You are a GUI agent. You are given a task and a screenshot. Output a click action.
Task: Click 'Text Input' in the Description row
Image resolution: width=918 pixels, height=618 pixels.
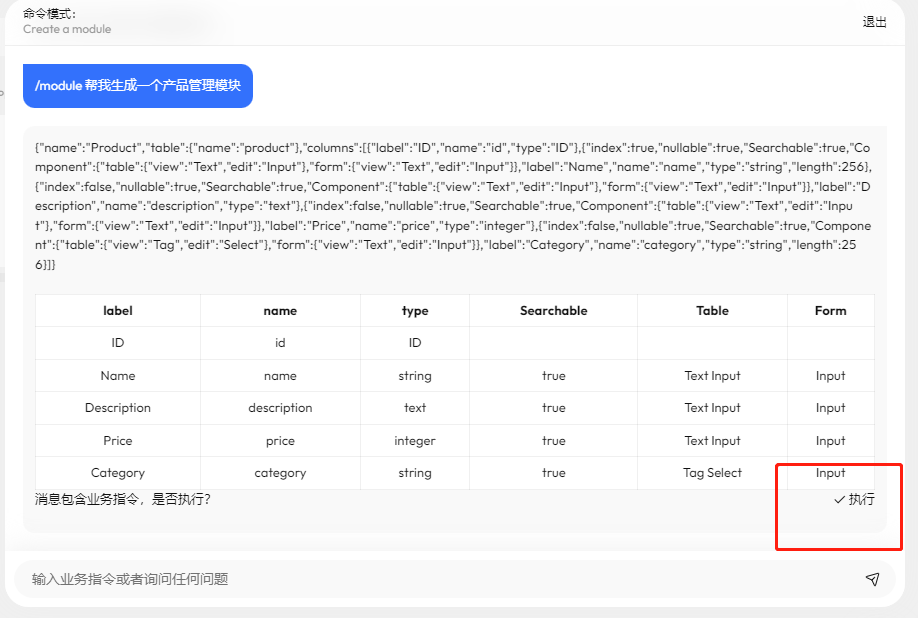(712, 408)
